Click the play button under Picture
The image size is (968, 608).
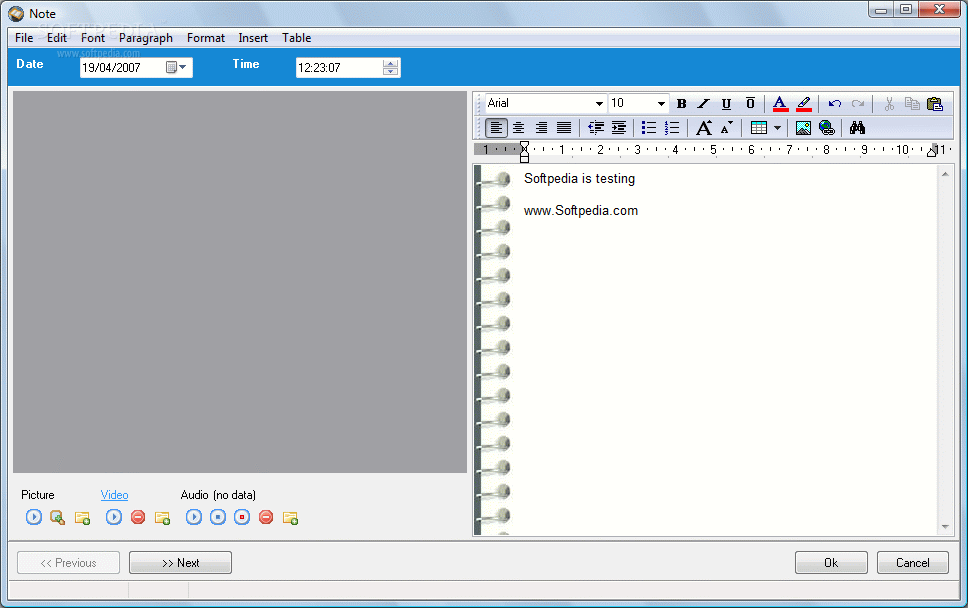(x=34, y=517)
